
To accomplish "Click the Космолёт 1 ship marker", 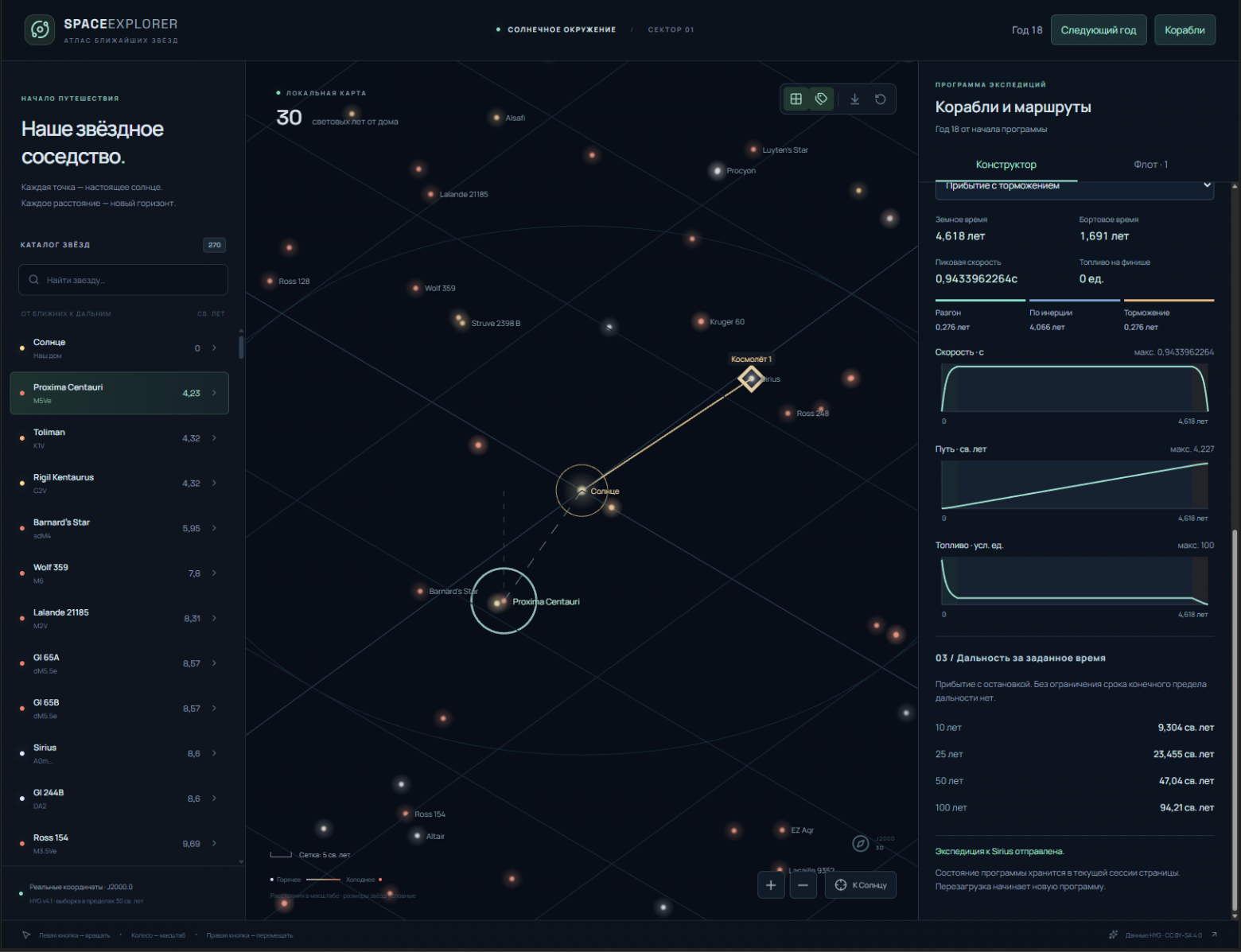I will tap(751, 379).
